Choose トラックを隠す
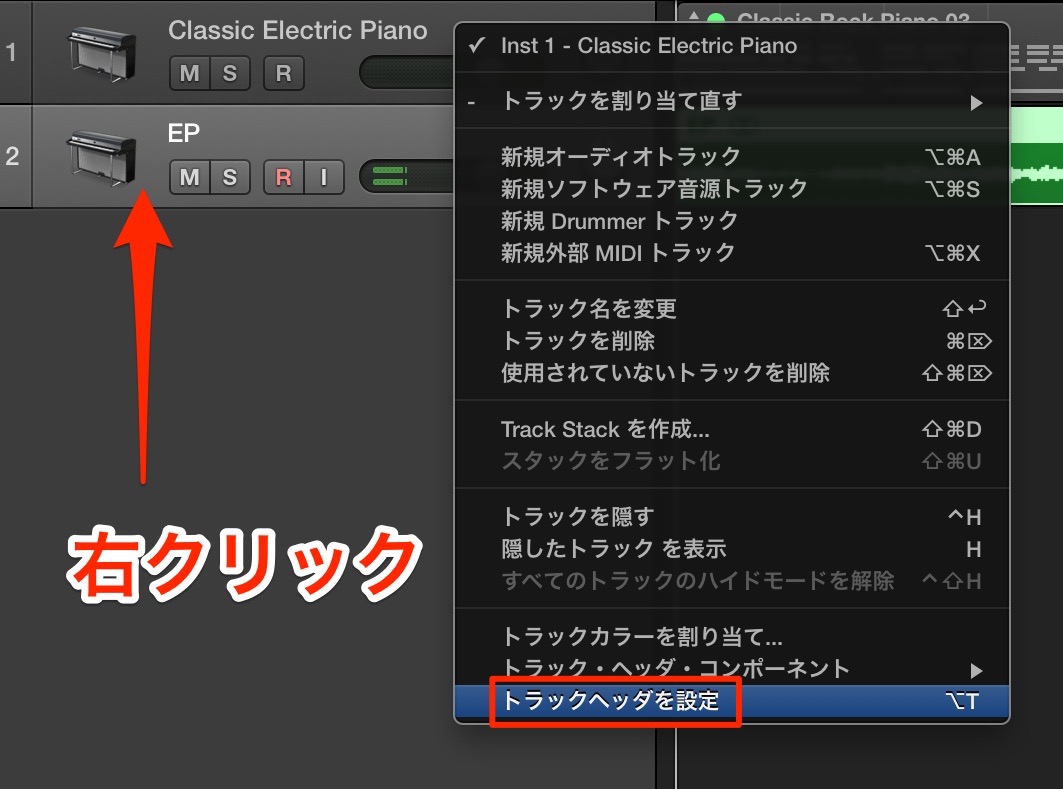This screenshot has width=1063, height=789. 731,517
